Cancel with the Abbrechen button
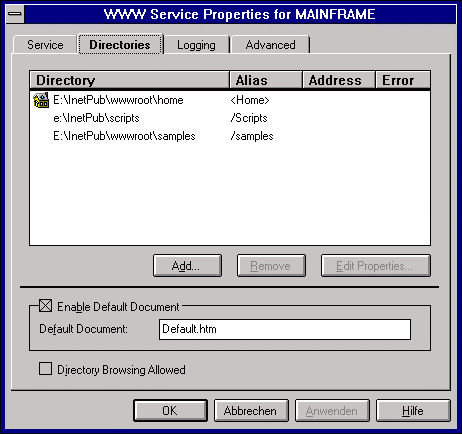Image resolution: width=462 pixels, height=434 pixels. click(251, 411)
